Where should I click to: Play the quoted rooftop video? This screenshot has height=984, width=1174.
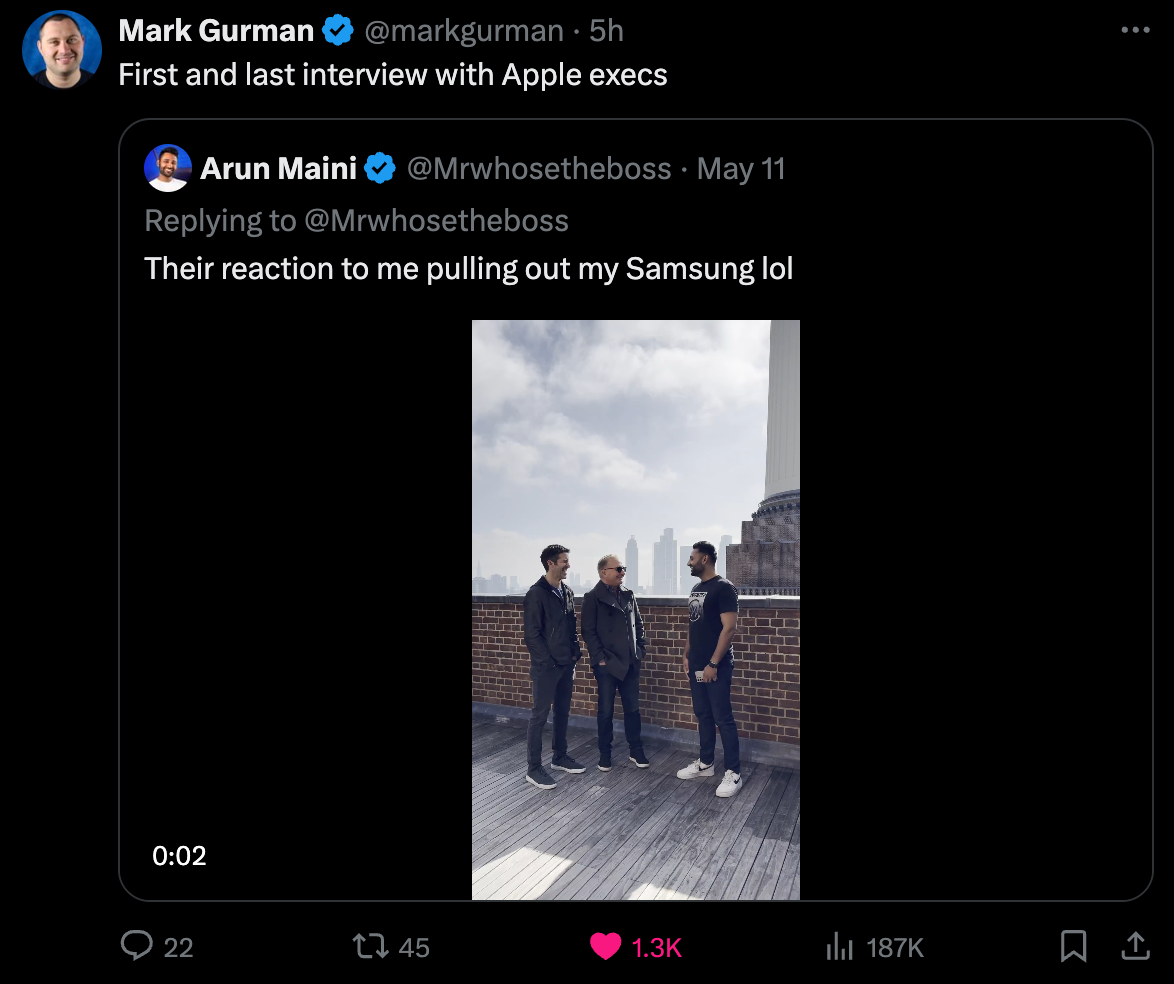[635, 609]
